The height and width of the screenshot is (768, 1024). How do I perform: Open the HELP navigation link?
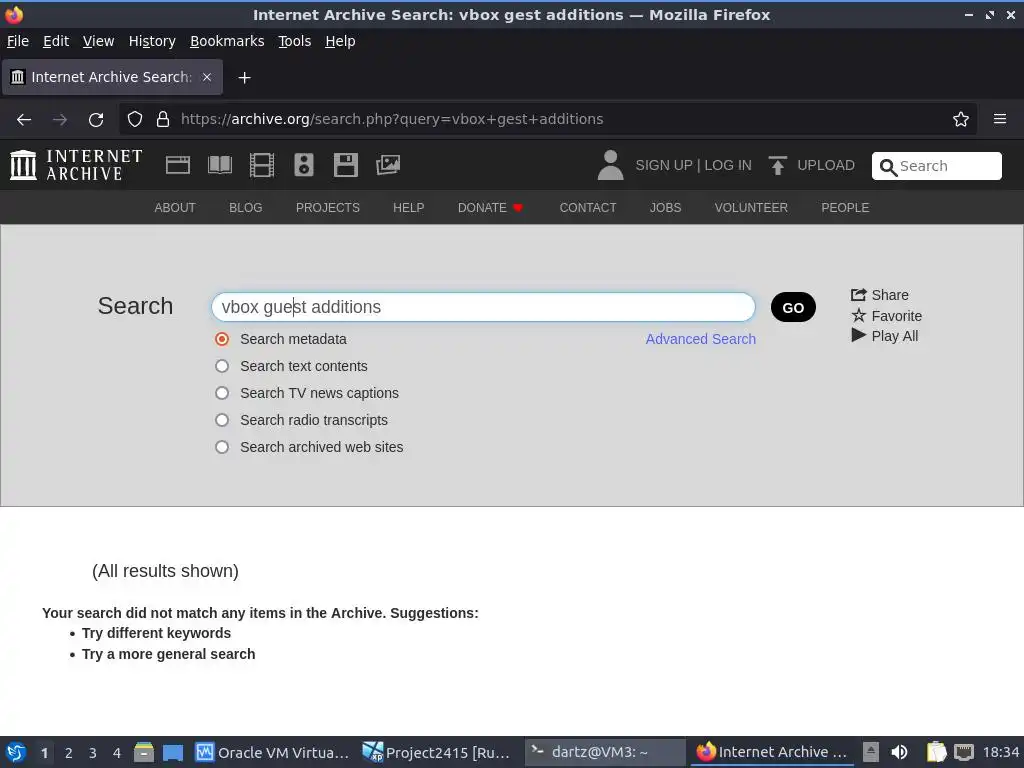[x=409, y=208]
